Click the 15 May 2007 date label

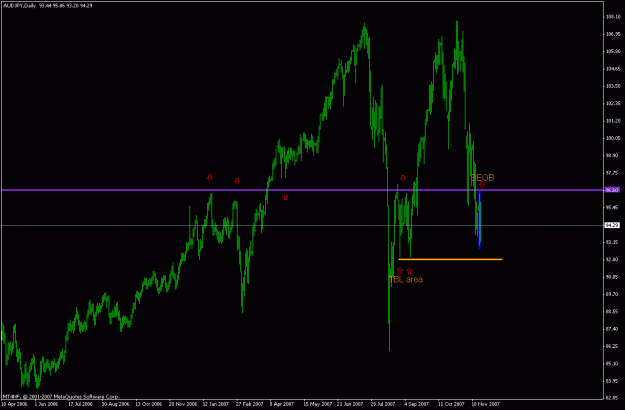[317, 404]
